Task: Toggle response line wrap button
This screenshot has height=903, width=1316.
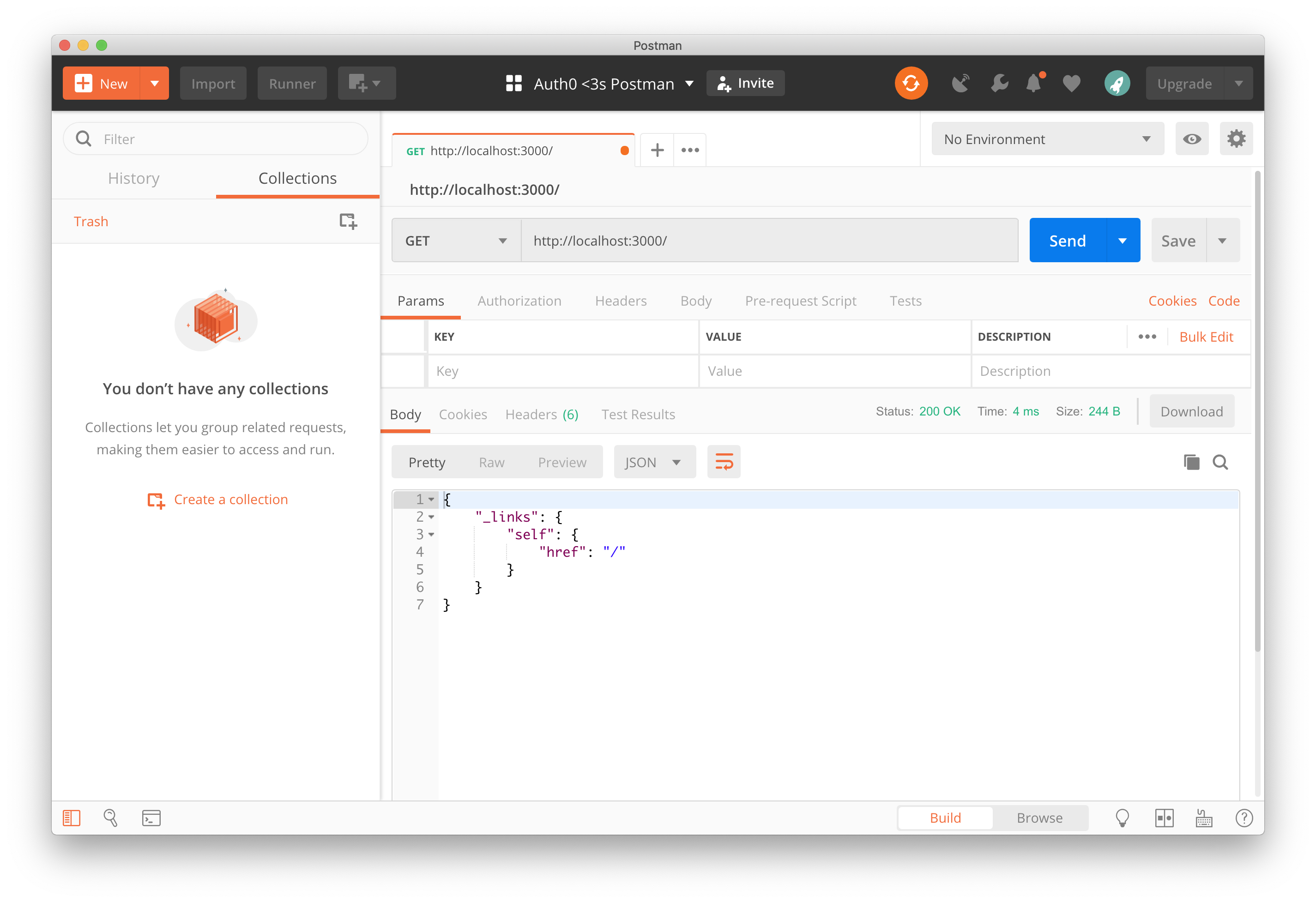Action: pos(724,462)
